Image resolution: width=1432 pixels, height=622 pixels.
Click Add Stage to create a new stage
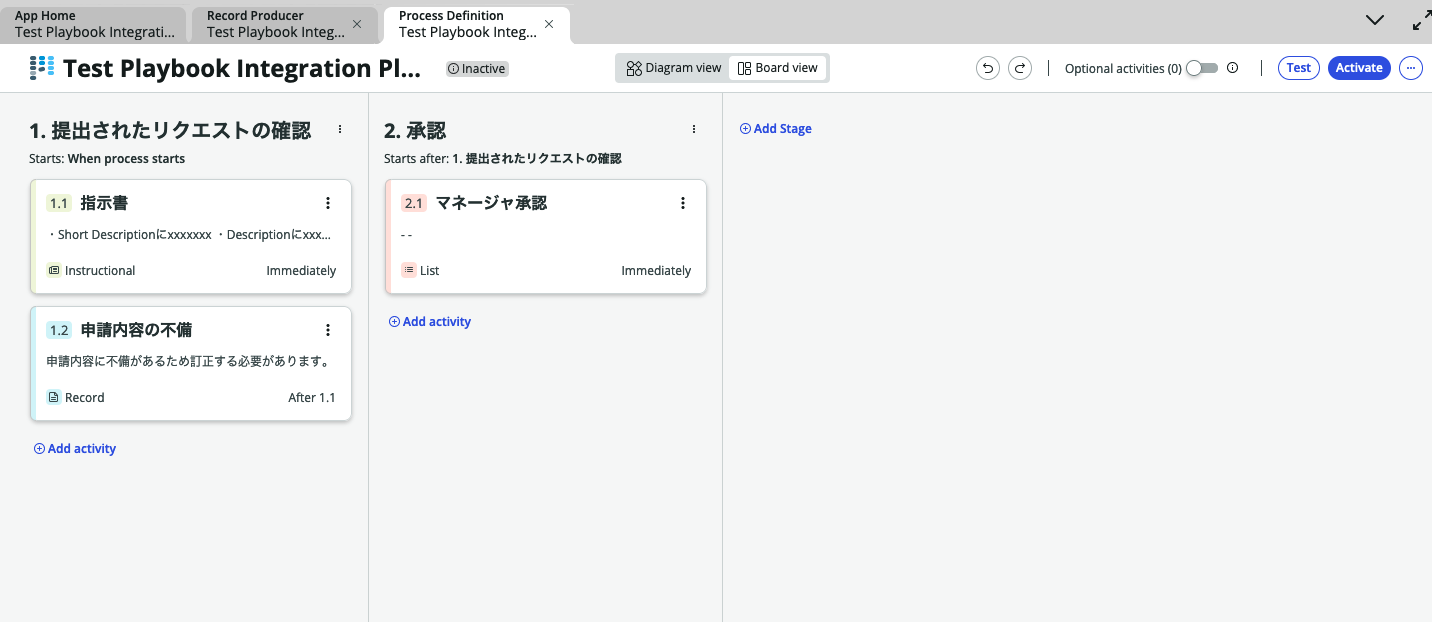[x=775, y=128]
